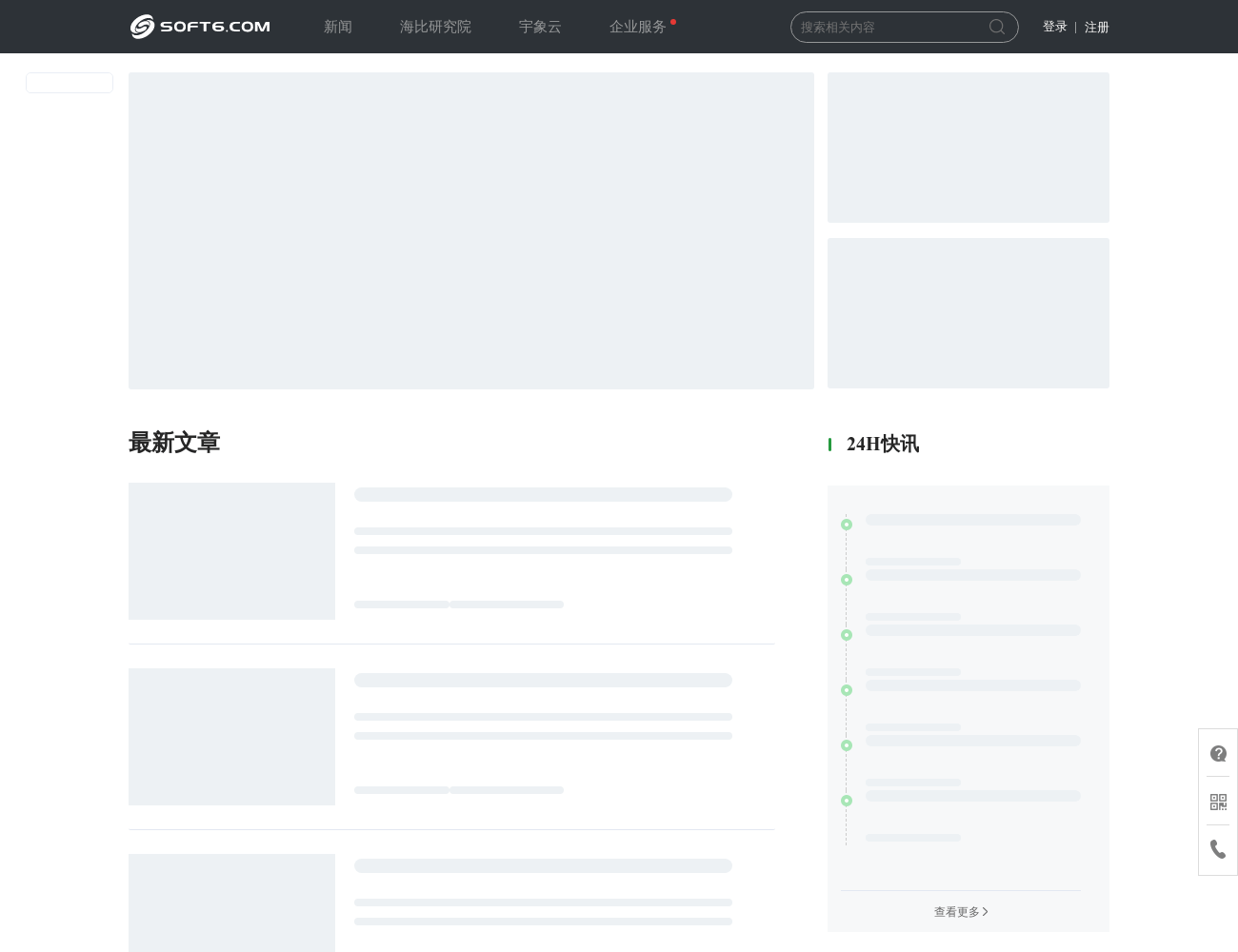This screenshot has height=952, width=1238.
Task: Open the 新闻 menu item
Action: click(x=338, y=27)
